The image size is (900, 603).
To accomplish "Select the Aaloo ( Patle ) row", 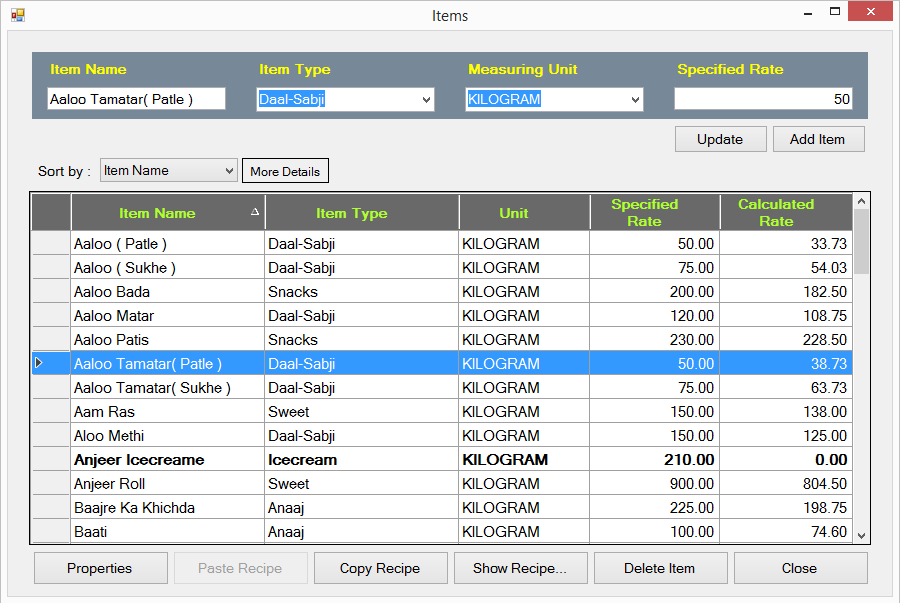I will click(442, 244).
